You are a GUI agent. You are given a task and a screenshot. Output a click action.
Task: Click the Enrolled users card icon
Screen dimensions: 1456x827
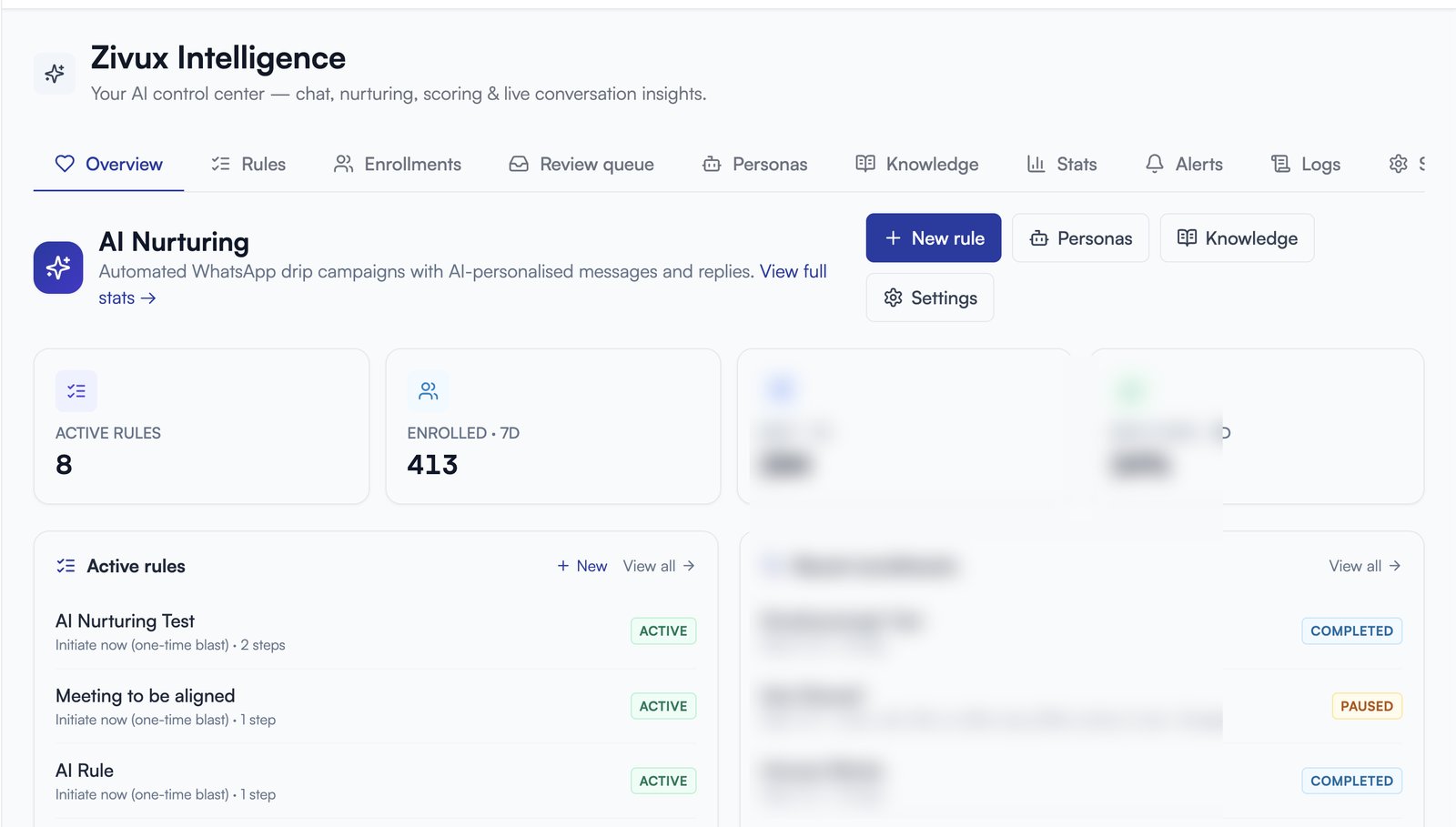tap(428, 391)
